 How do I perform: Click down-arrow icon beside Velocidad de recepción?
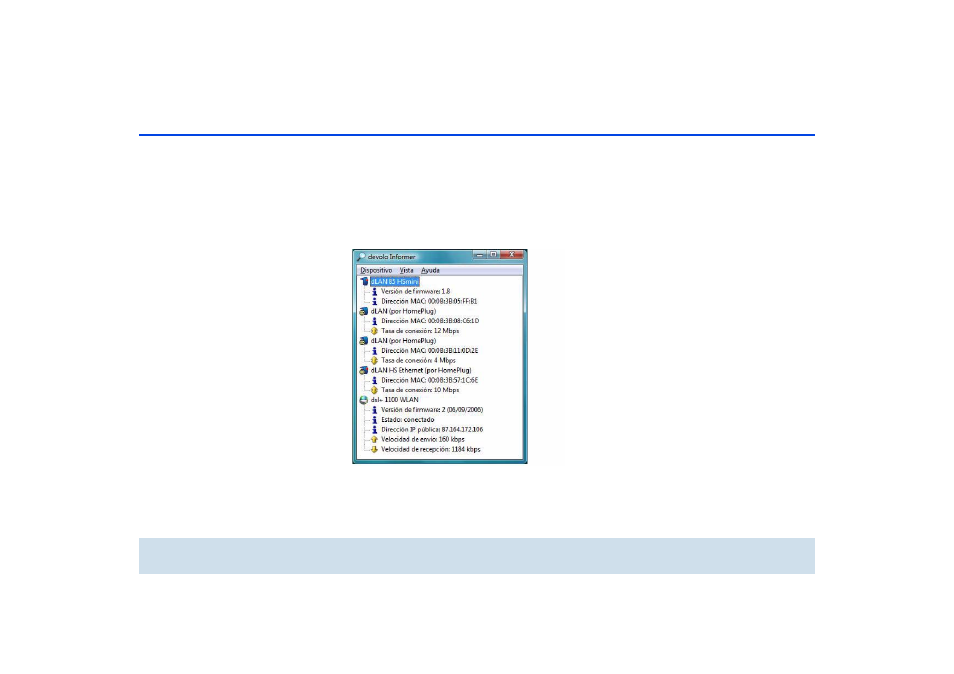tap(374, 450)
